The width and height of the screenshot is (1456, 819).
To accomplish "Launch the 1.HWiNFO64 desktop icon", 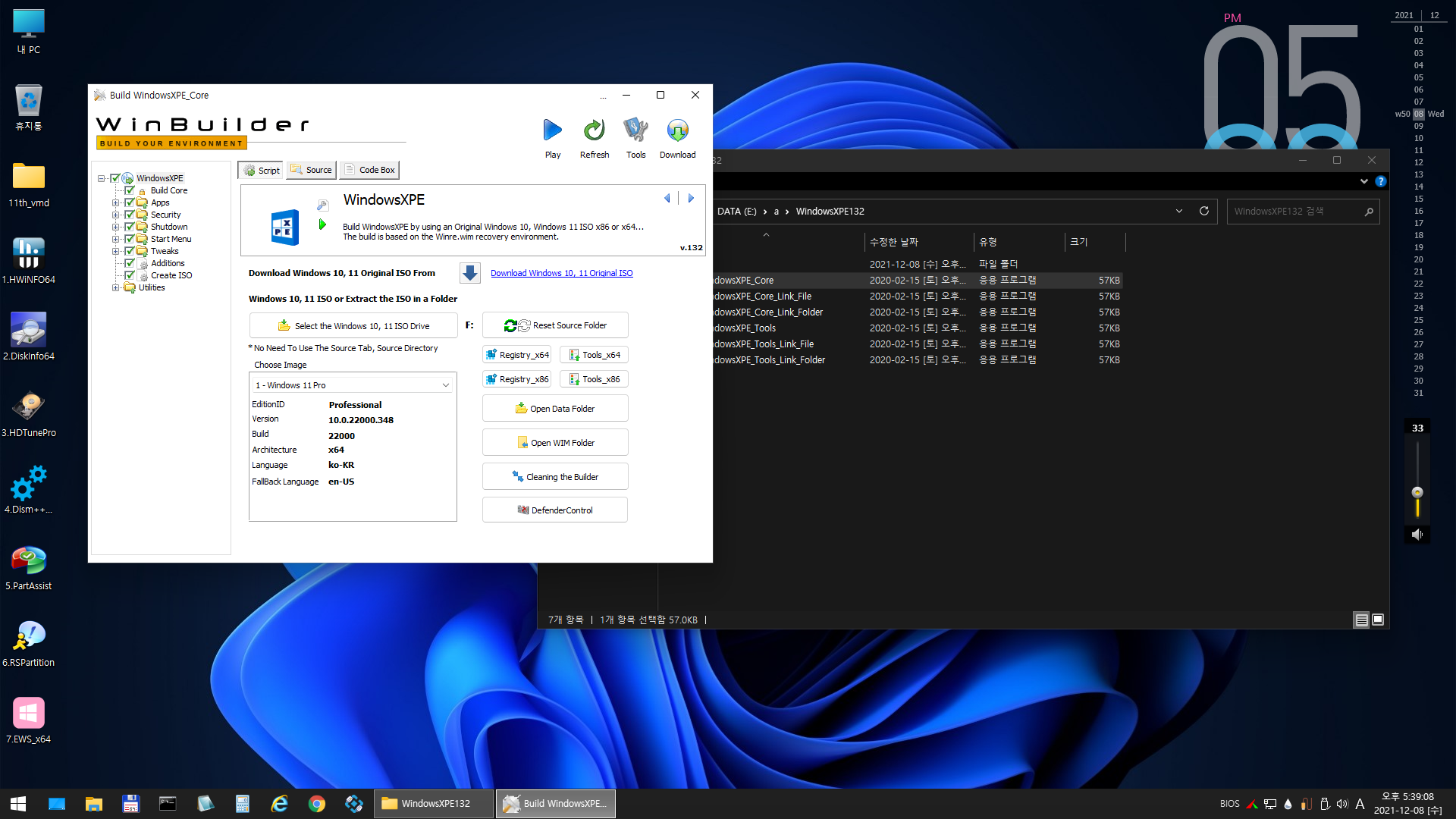I will pos(29,261).
